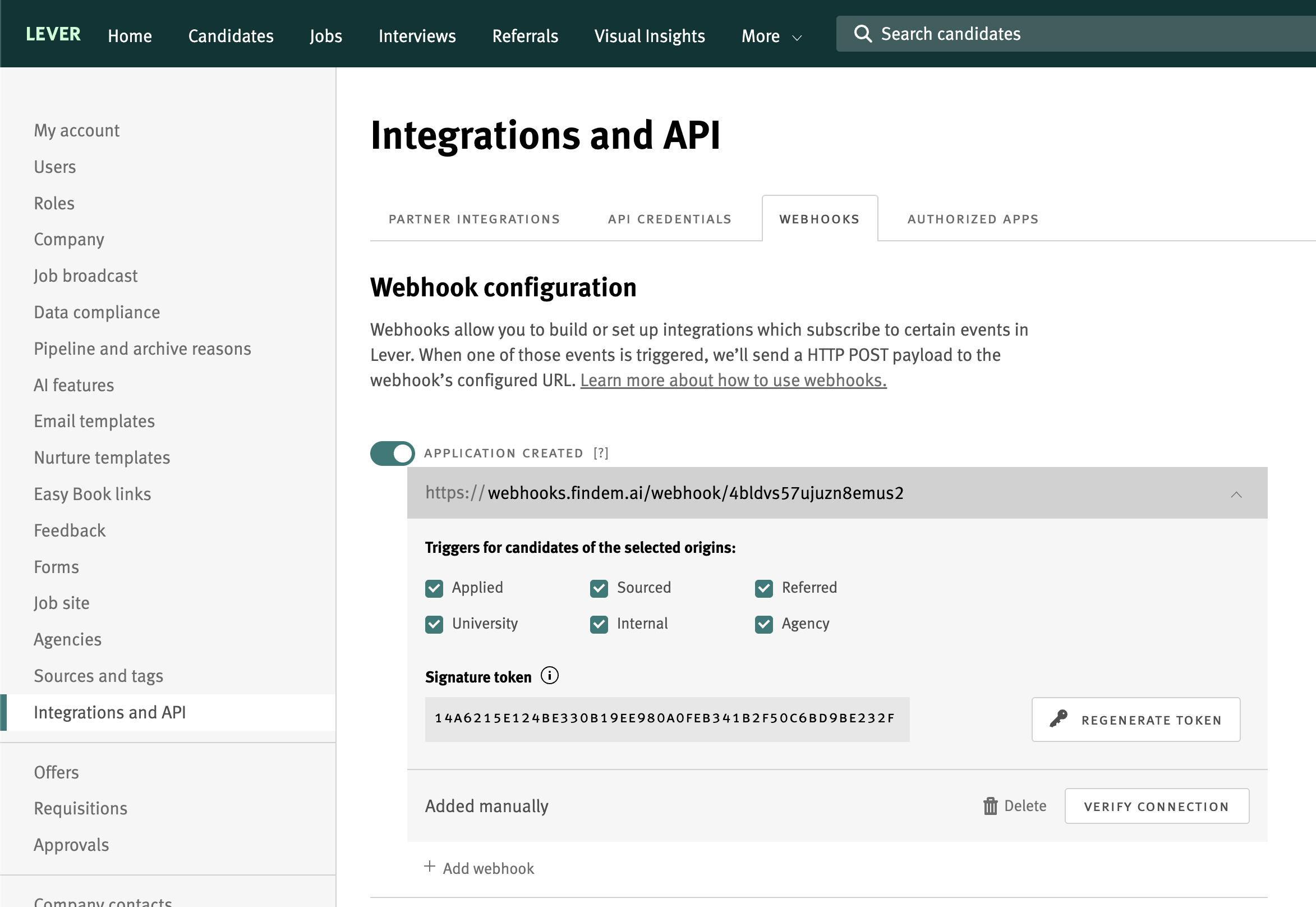The image size is (1316, 907).
Task: Open Referrals in top navigation
Action: coord(525,36)
